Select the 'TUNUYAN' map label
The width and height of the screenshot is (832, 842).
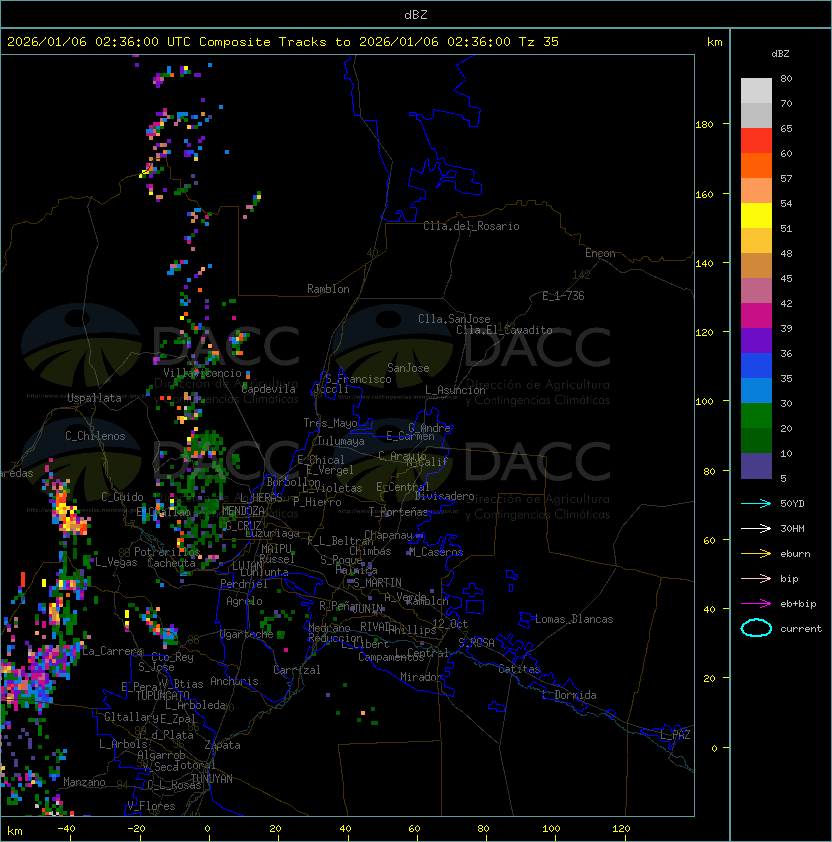[212, 779]
